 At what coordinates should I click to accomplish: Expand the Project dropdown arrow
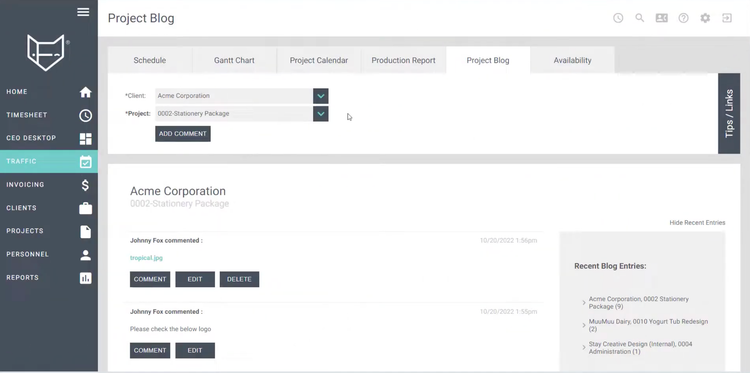coord(321,114)
